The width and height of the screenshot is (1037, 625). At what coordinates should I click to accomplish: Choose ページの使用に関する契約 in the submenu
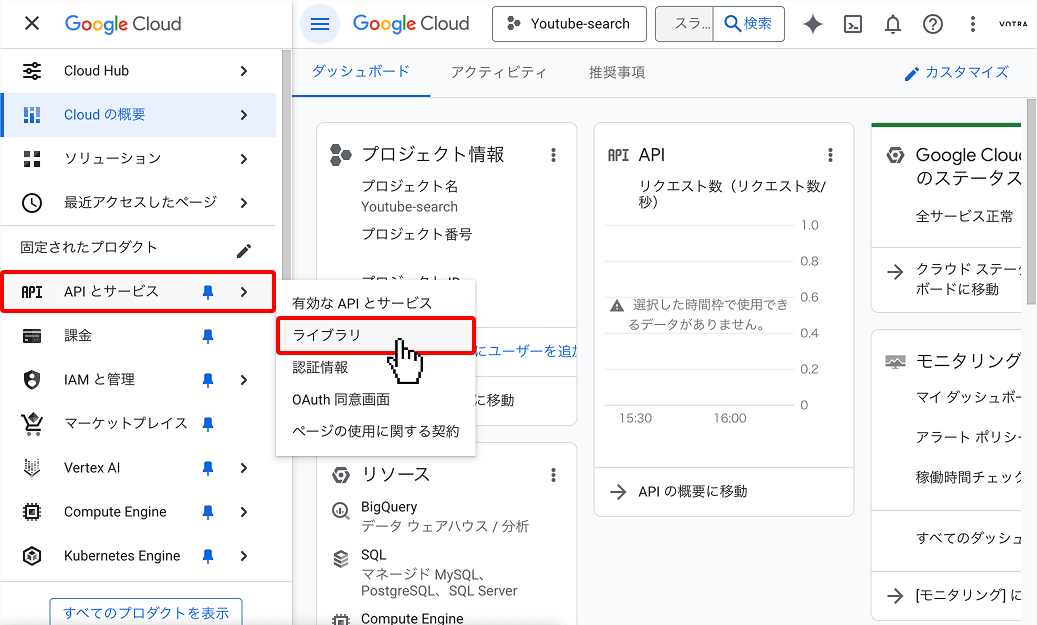[x=375, y=431]
